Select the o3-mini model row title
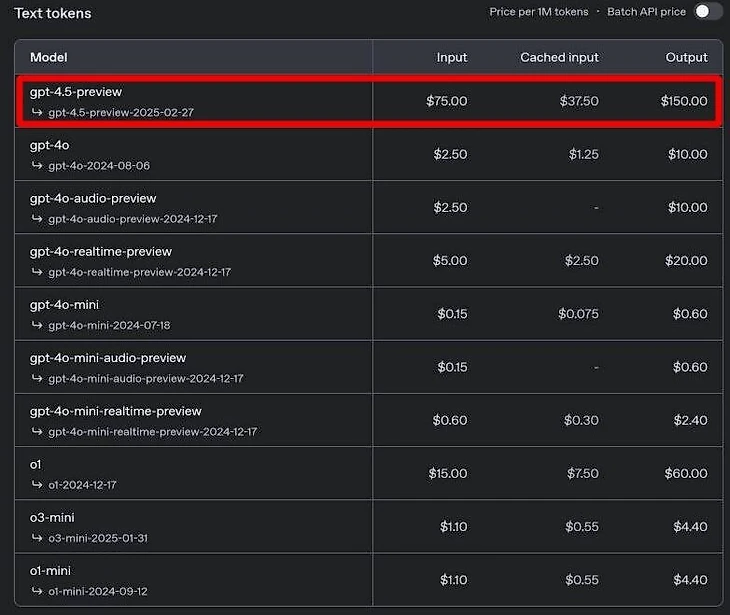The image size is (730, 615). coord(52,518)
